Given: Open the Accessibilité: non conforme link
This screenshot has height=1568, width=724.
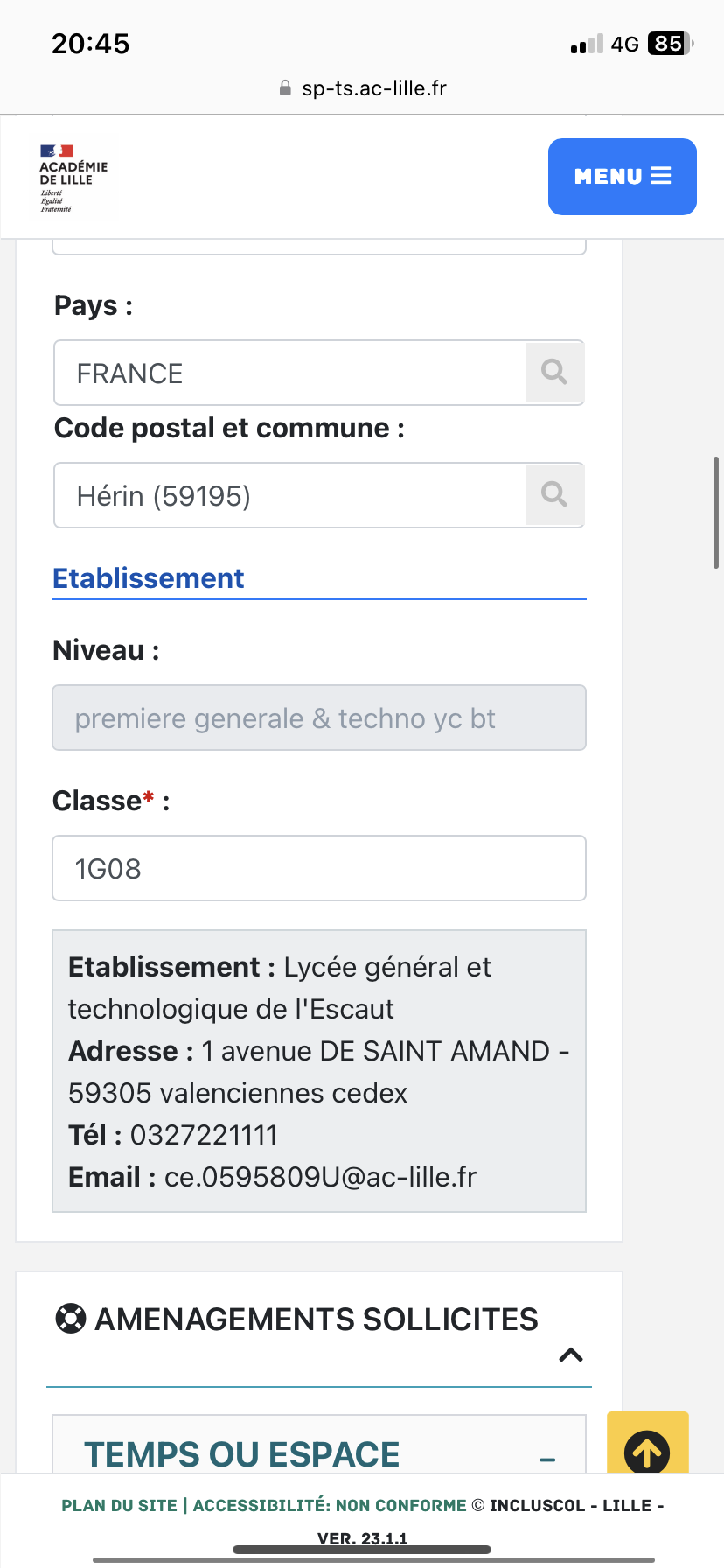Looking at the screenshot, I should click(x=330, y=1505).
